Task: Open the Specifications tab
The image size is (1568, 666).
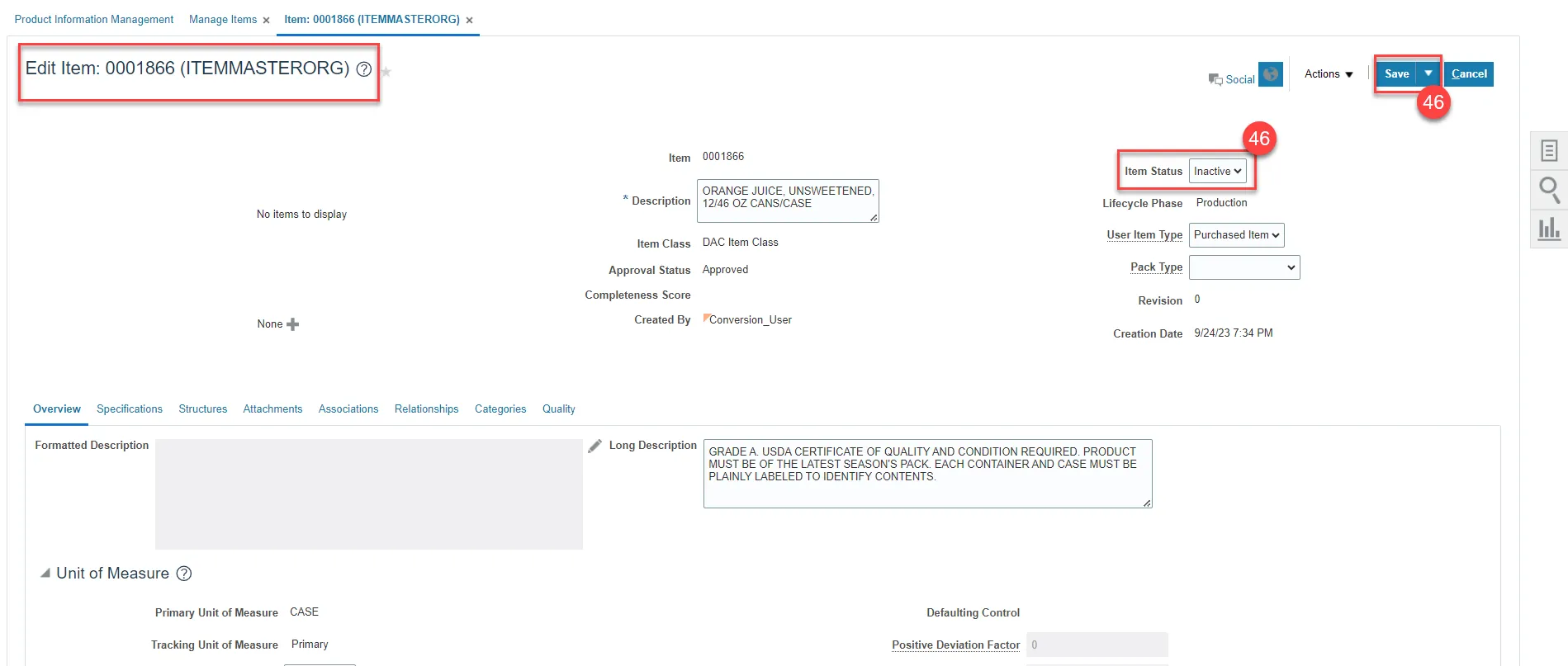Action: pos(130,409)
